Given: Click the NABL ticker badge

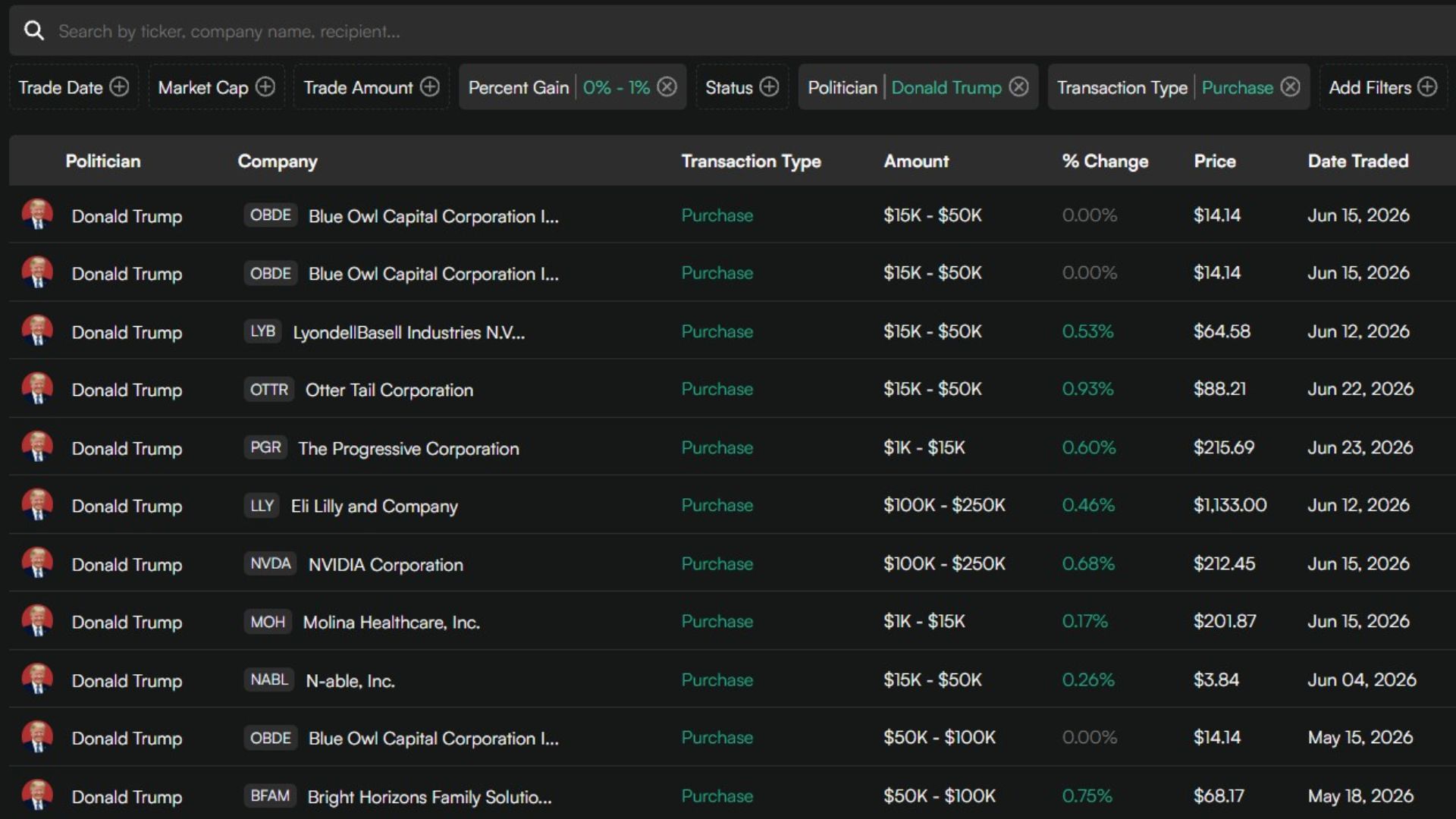Looking at the screenshot, I should click(269, 679).
